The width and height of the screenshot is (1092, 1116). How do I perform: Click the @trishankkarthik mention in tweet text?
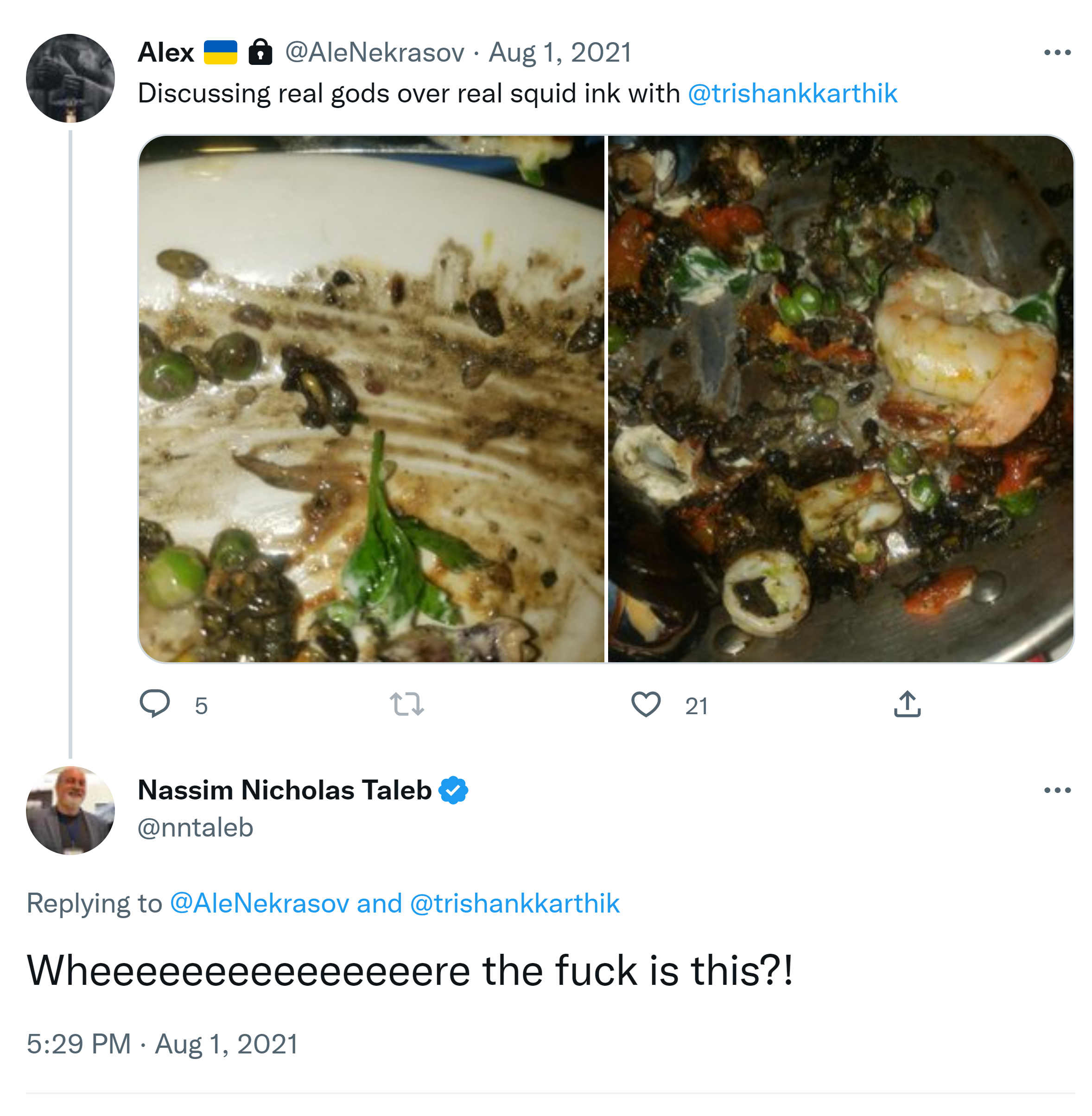point(792,94)
